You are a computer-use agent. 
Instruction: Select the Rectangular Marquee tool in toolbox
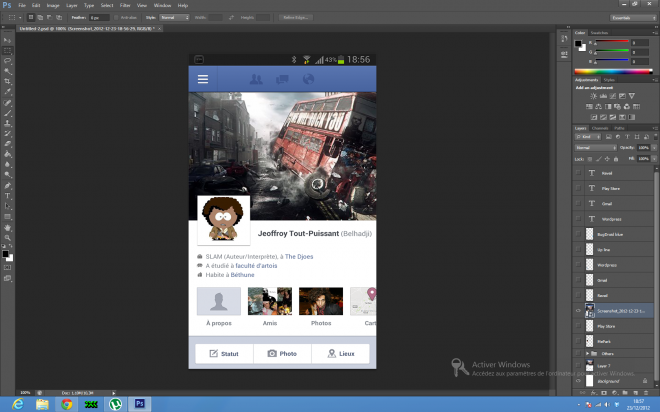coord(8,51)
